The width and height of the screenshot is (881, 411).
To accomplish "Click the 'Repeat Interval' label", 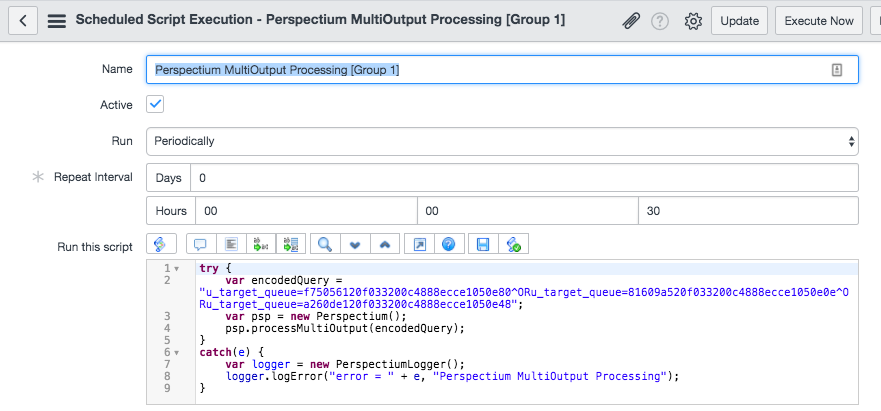I will (x=93, y=177).
